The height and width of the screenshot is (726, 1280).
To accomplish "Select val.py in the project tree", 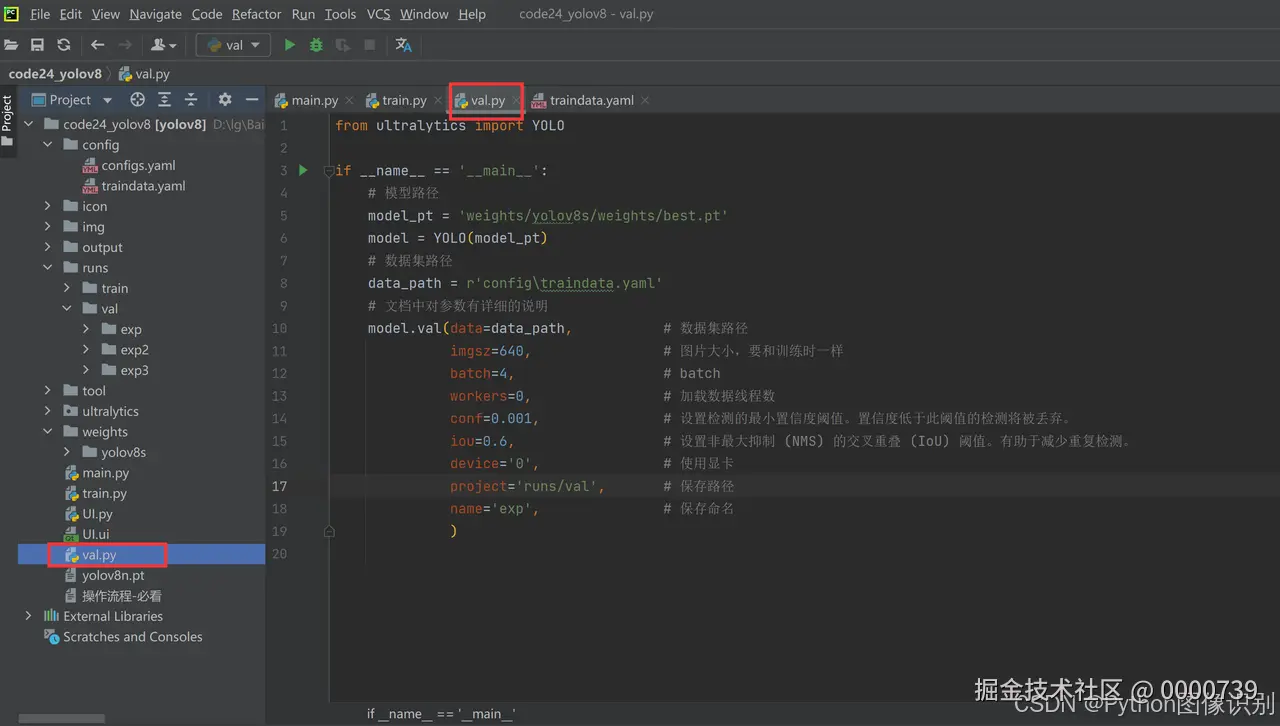I will coord(99,555).
